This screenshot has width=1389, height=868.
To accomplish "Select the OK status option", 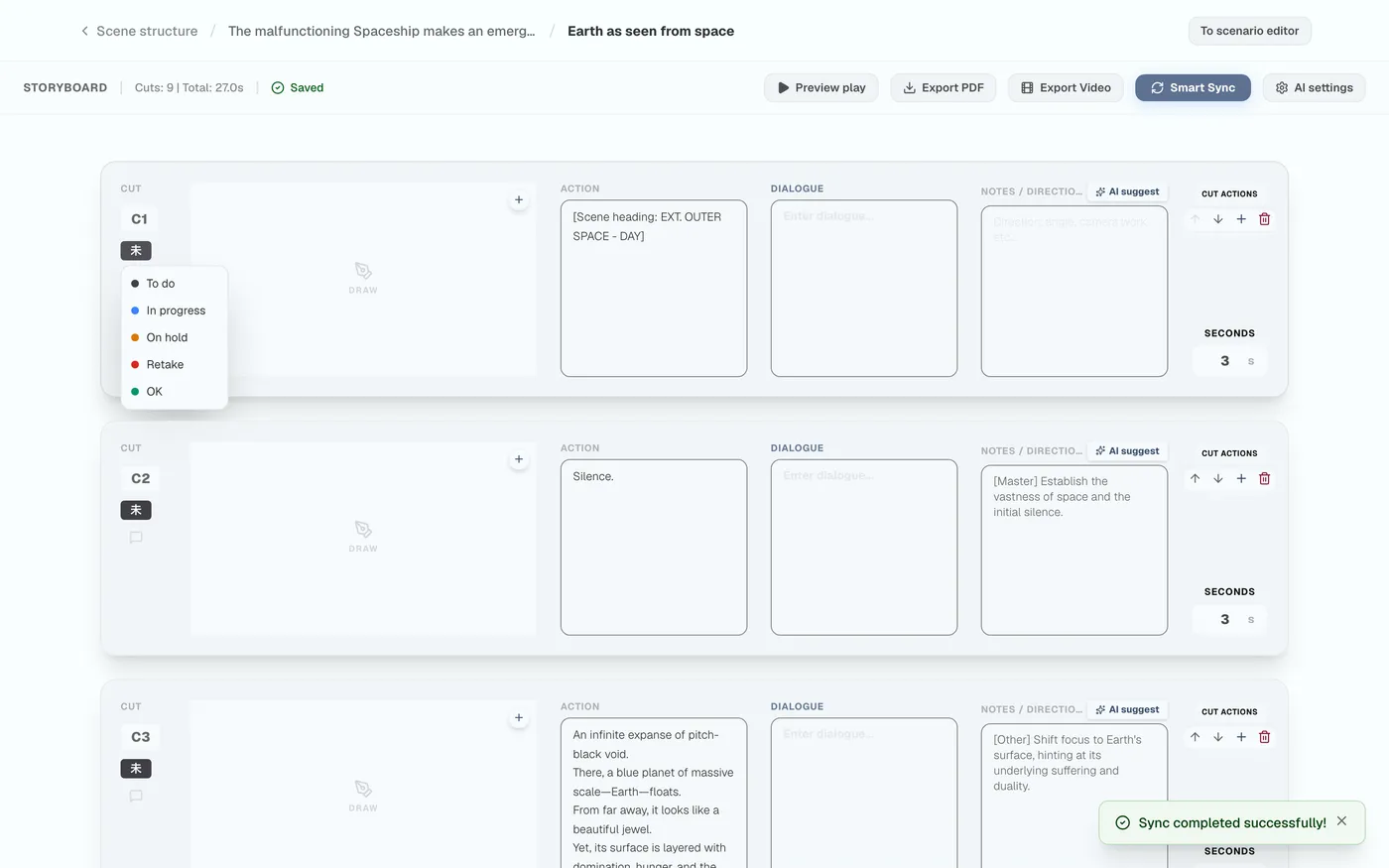I will tap(175, 391).
